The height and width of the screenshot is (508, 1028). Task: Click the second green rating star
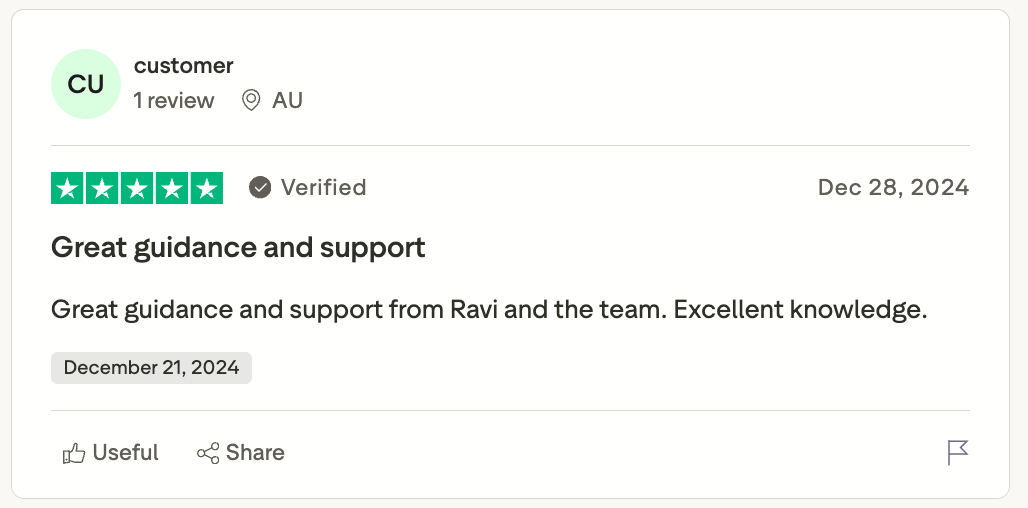coord(102,188)
